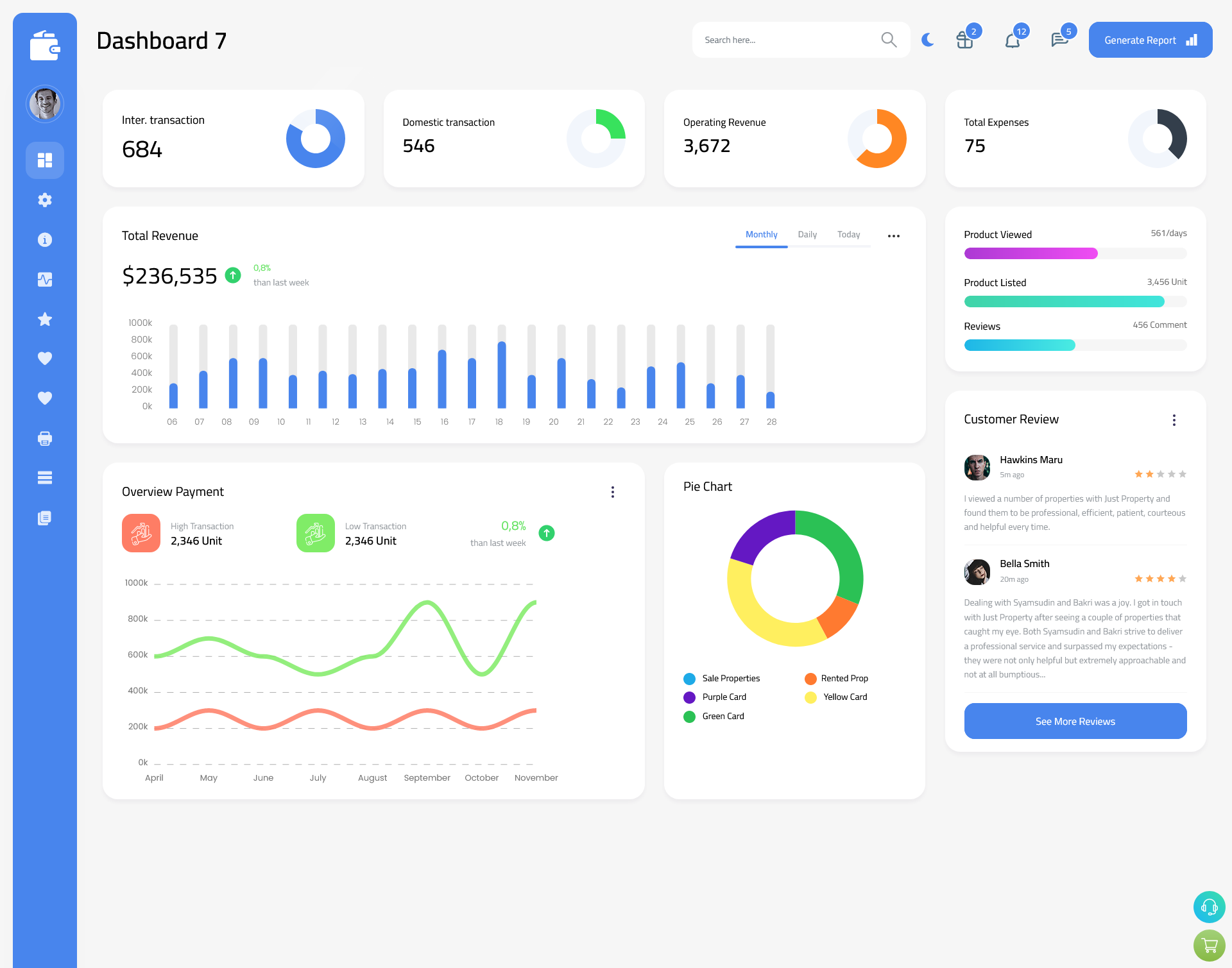The image size is (1232, 968).
Task: Expand Overview Payment options menu
Action: click(x=613, y=490)
